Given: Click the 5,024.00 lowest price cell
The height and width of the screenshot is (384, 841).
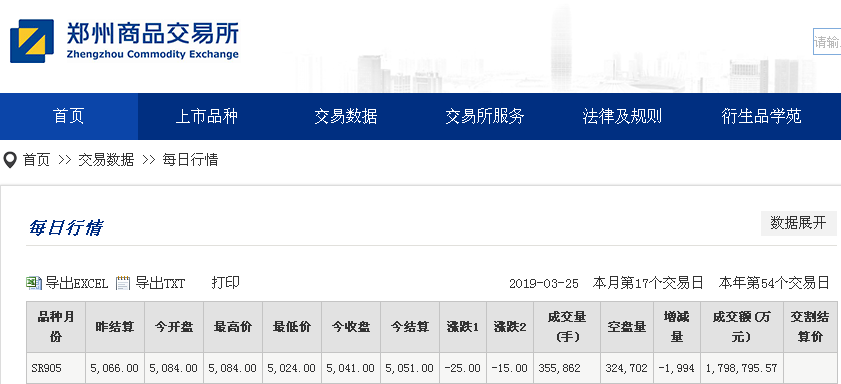Looking at the screenshot, I should point(292,368).
